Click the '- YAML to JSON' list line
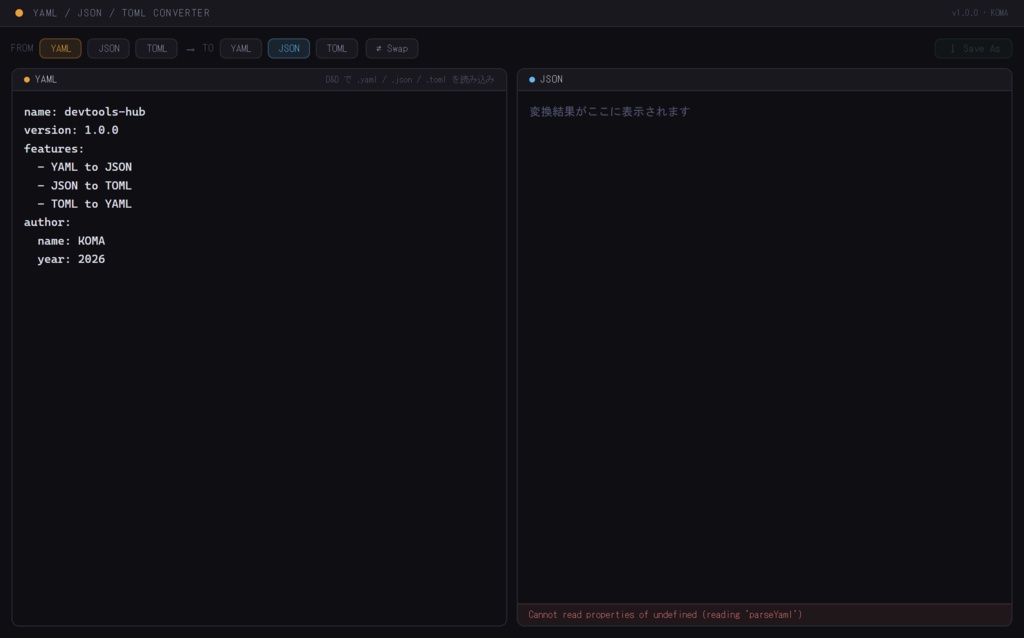The width and height of the screenshot is (1024, 638). [x=84, y=167]
